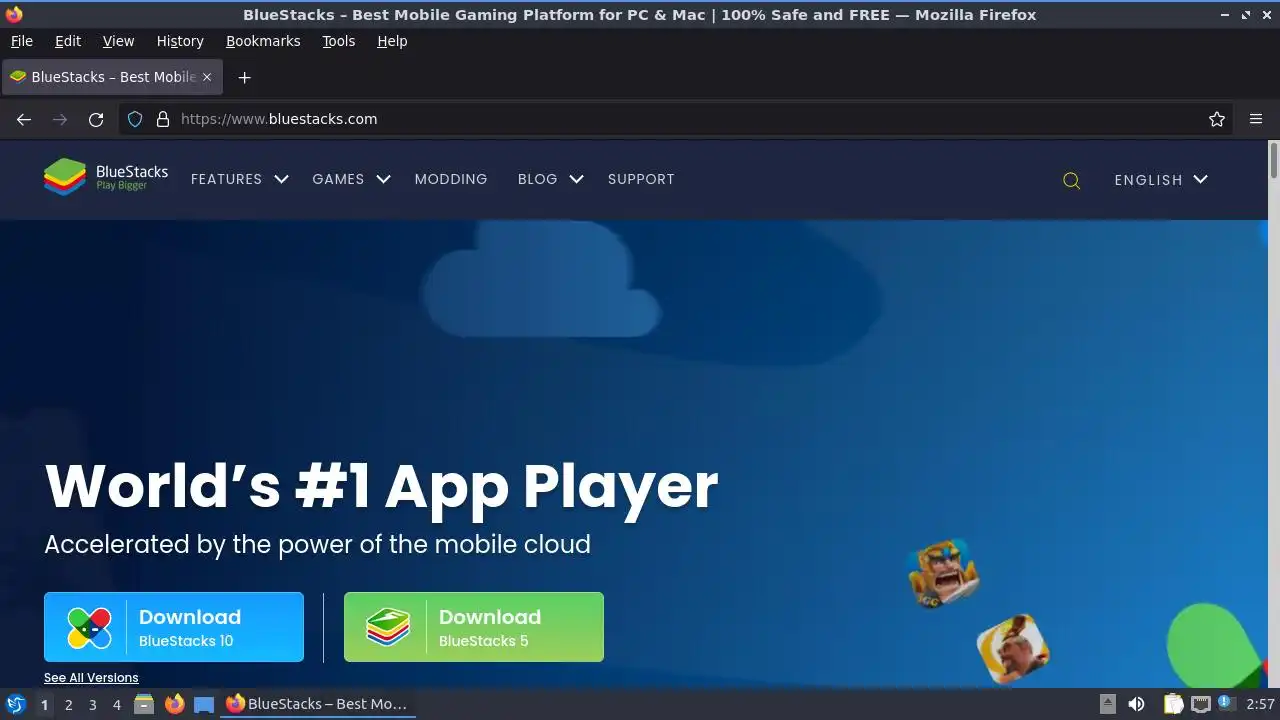Open a new tab with the plus button
This screenshot has height=720, width=1280.
coord(244,77)
